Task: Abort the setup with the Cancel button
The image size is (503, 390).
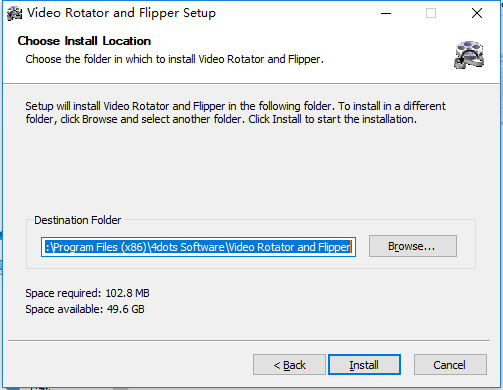Action: click(x=450, y=365)
